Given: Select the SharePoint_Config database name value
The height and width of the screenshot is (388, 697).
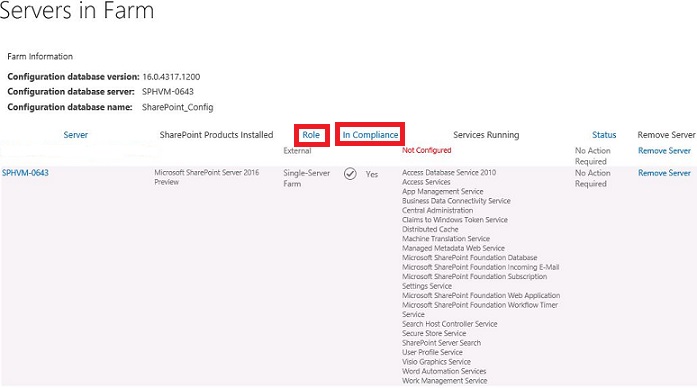Looking at the screenshot, I should tap(177, 107).
